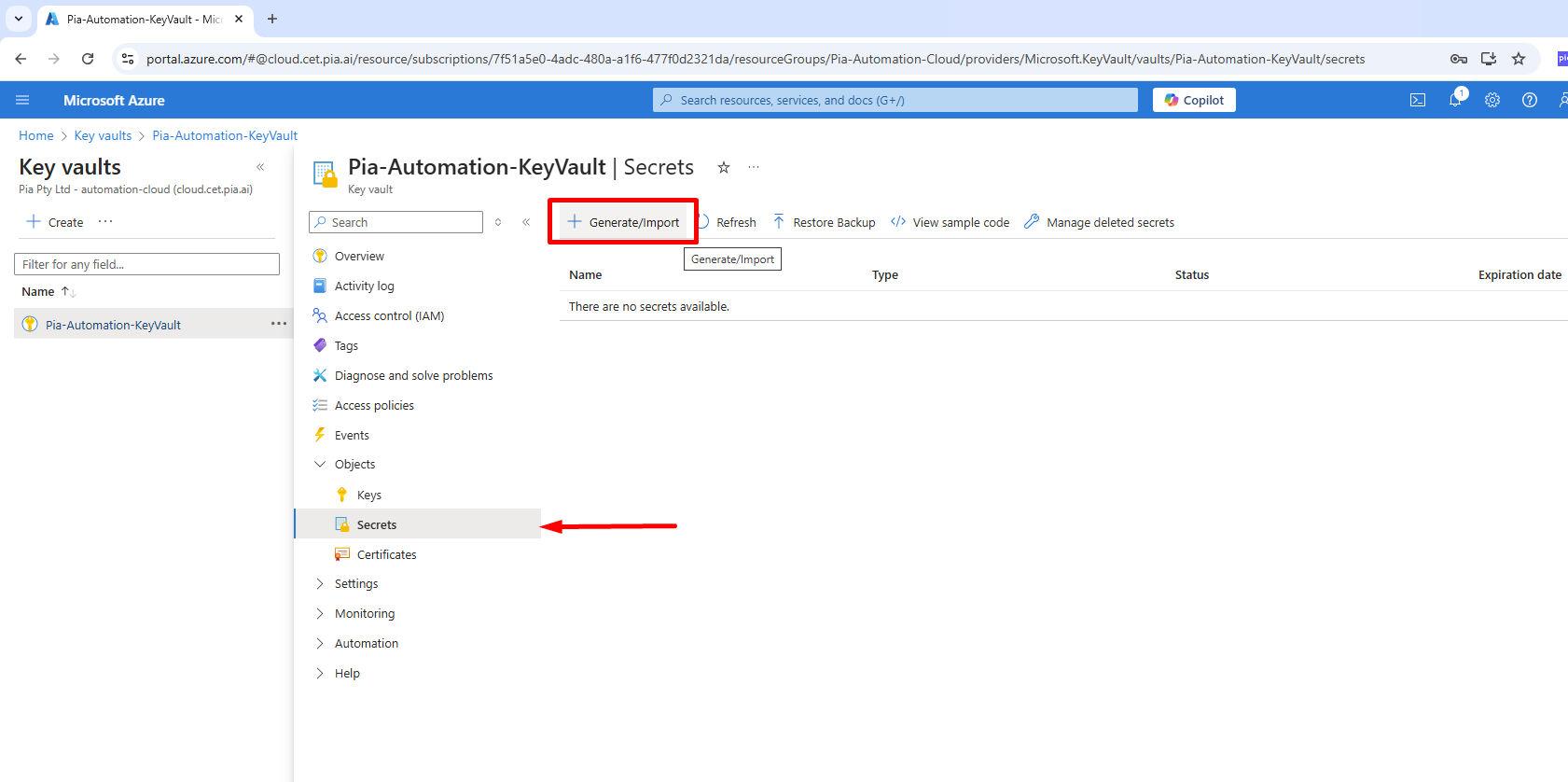Open the browser tab search dropdown
This screenshot has height=782, width=1568.
click(x=19, y=19)
